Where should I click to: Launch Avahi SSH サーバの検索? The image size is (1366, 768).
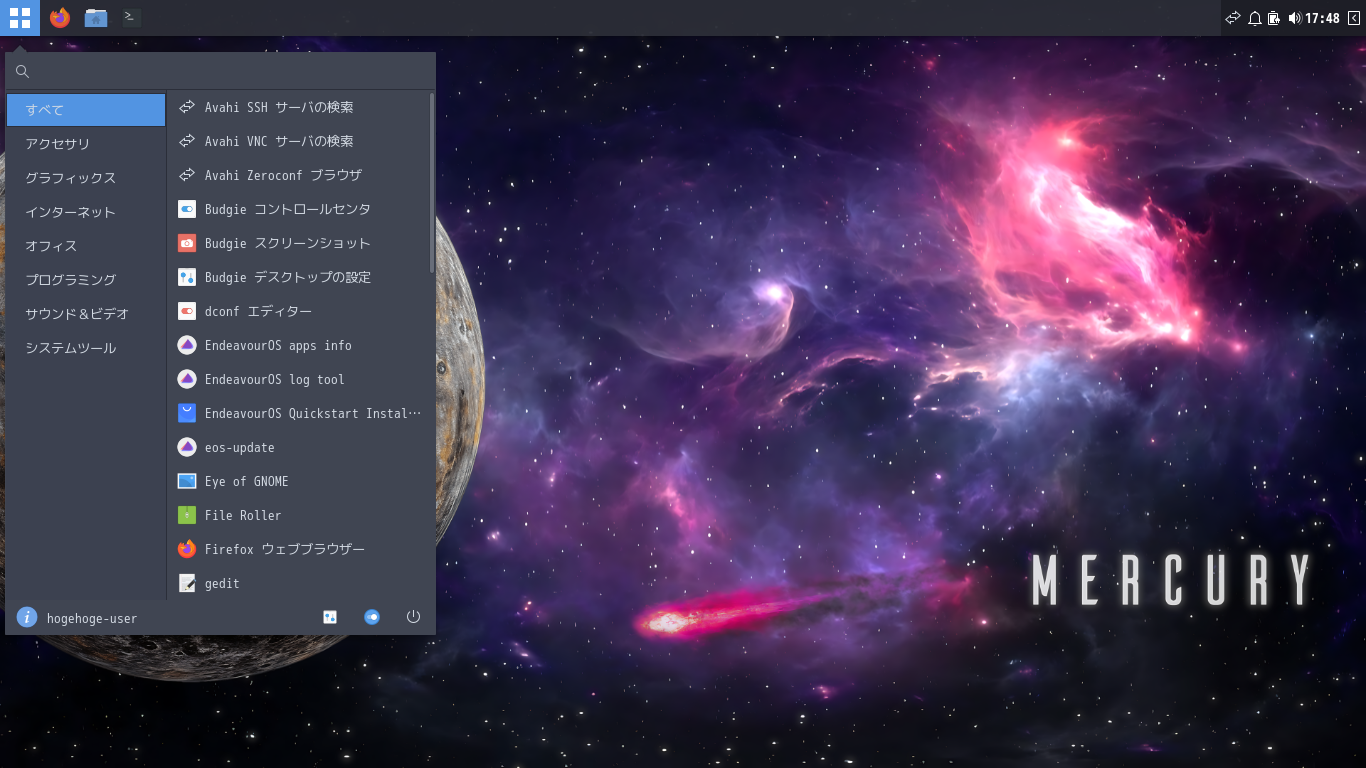click(x=298, y=107)
